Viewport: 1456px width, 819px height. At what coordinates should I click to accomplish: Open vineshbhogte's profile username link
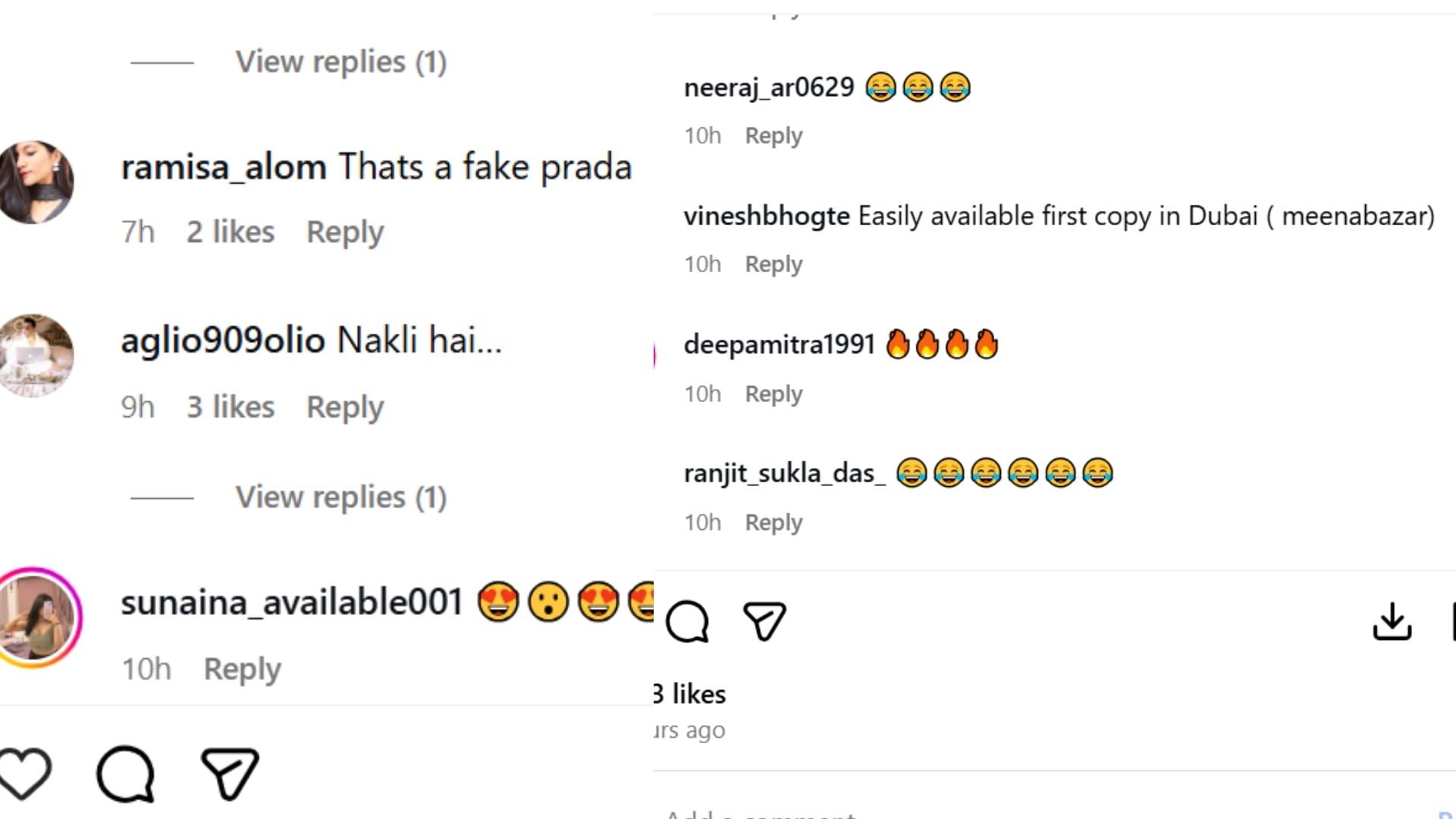tap(767, 216)
